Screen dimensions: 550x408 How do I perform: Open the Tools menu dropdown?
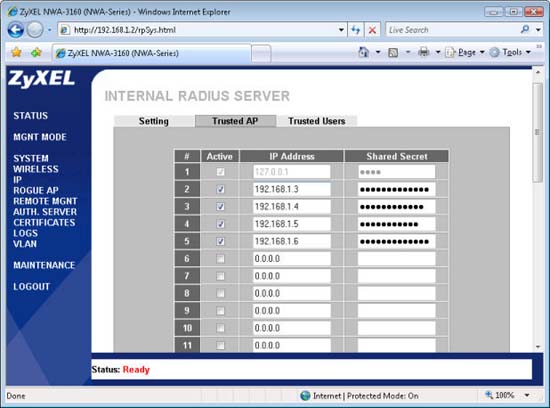[510, 52]
